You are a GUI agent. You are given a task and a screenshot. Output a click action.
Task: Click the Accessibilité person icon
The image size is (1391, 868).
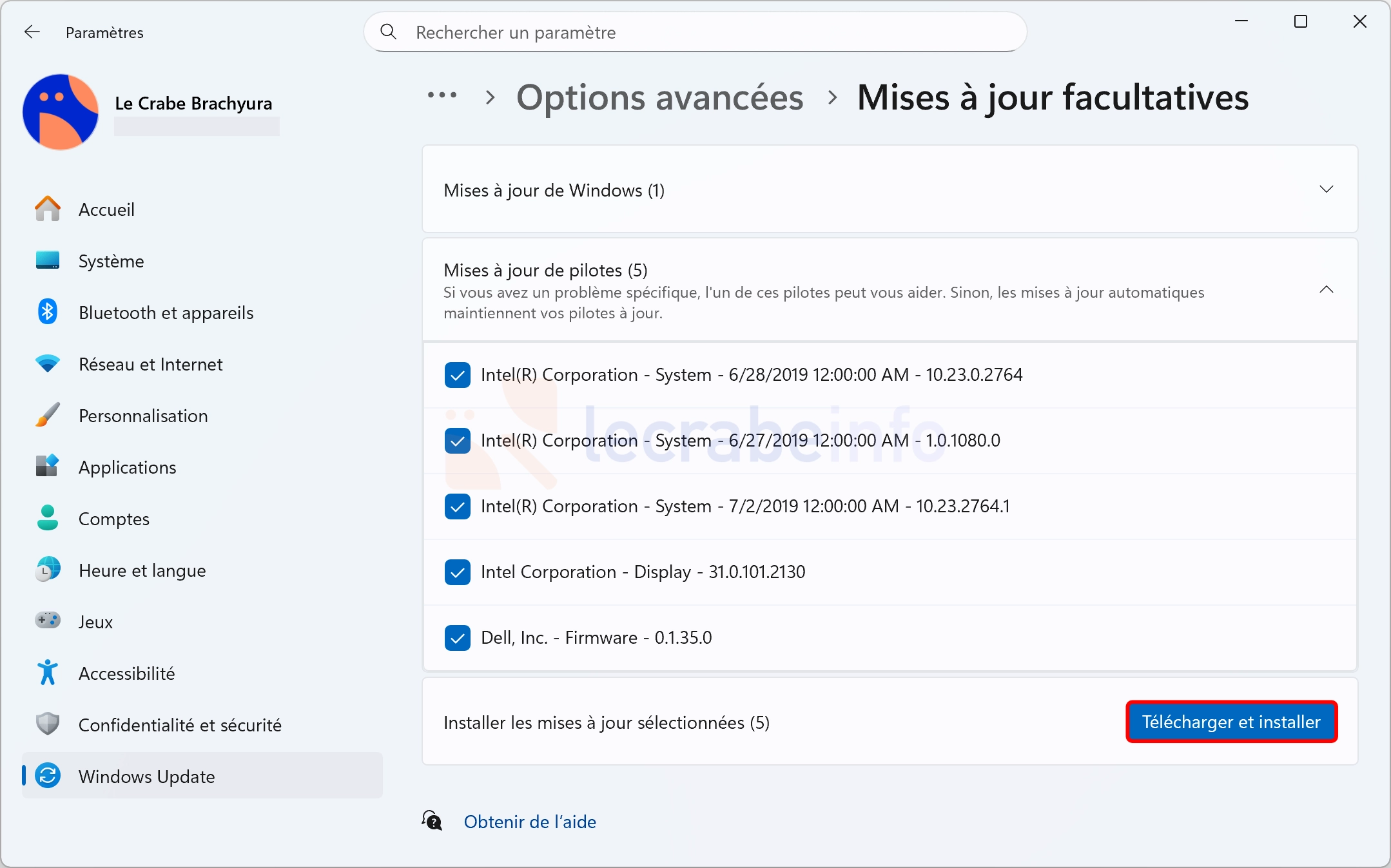tap(48, 673)
